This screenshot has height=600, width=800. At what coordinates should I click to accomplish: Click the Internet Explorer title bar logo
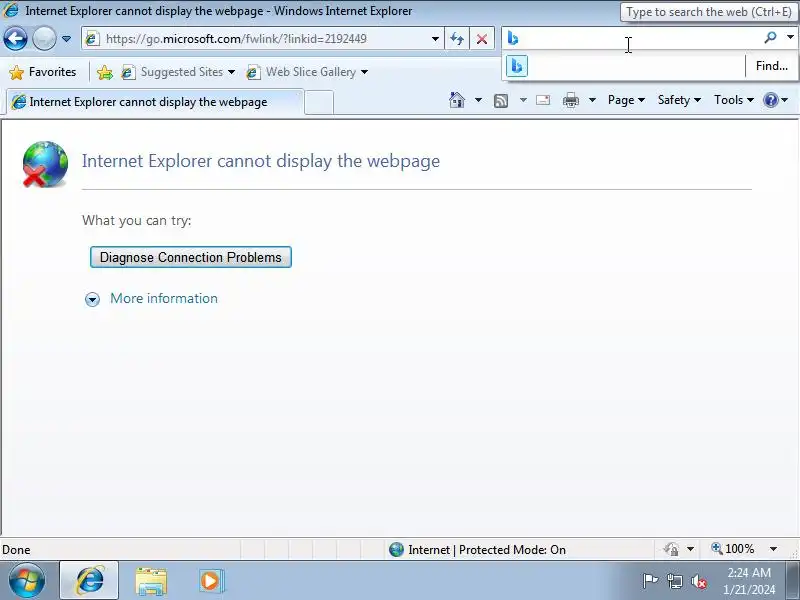11,10
